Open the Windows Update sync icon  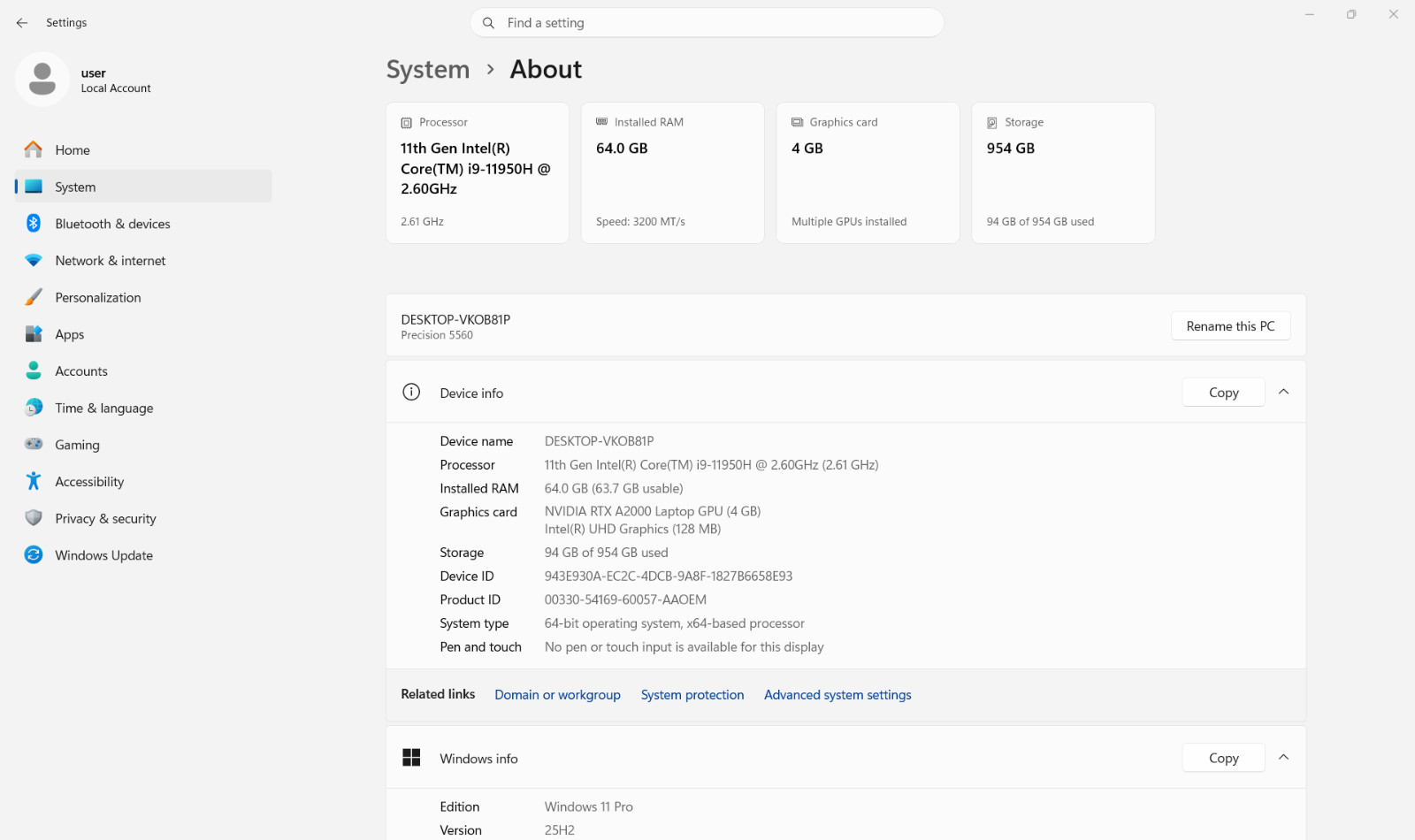point(34,554)
